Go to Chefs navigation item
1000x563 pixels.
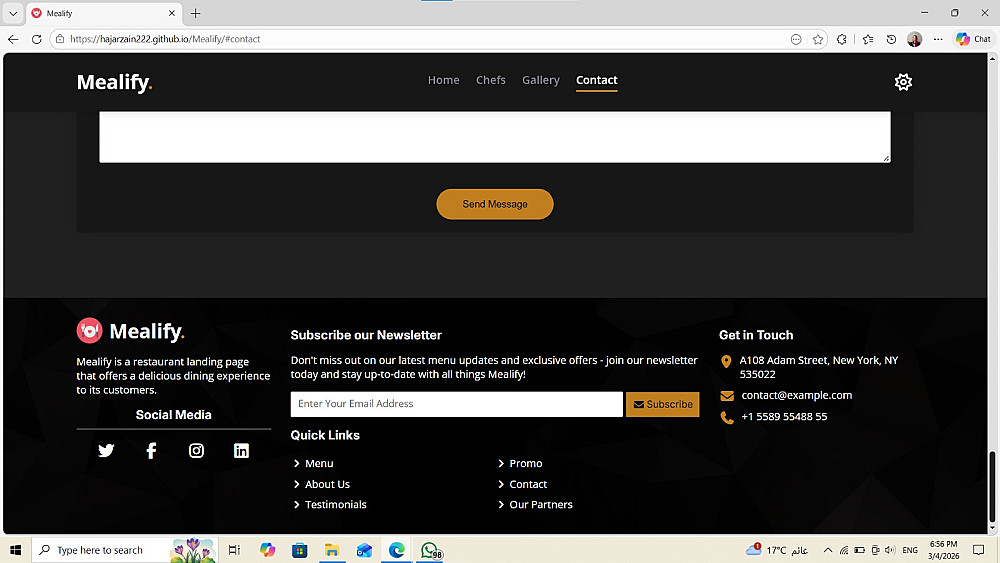point(490,80)
